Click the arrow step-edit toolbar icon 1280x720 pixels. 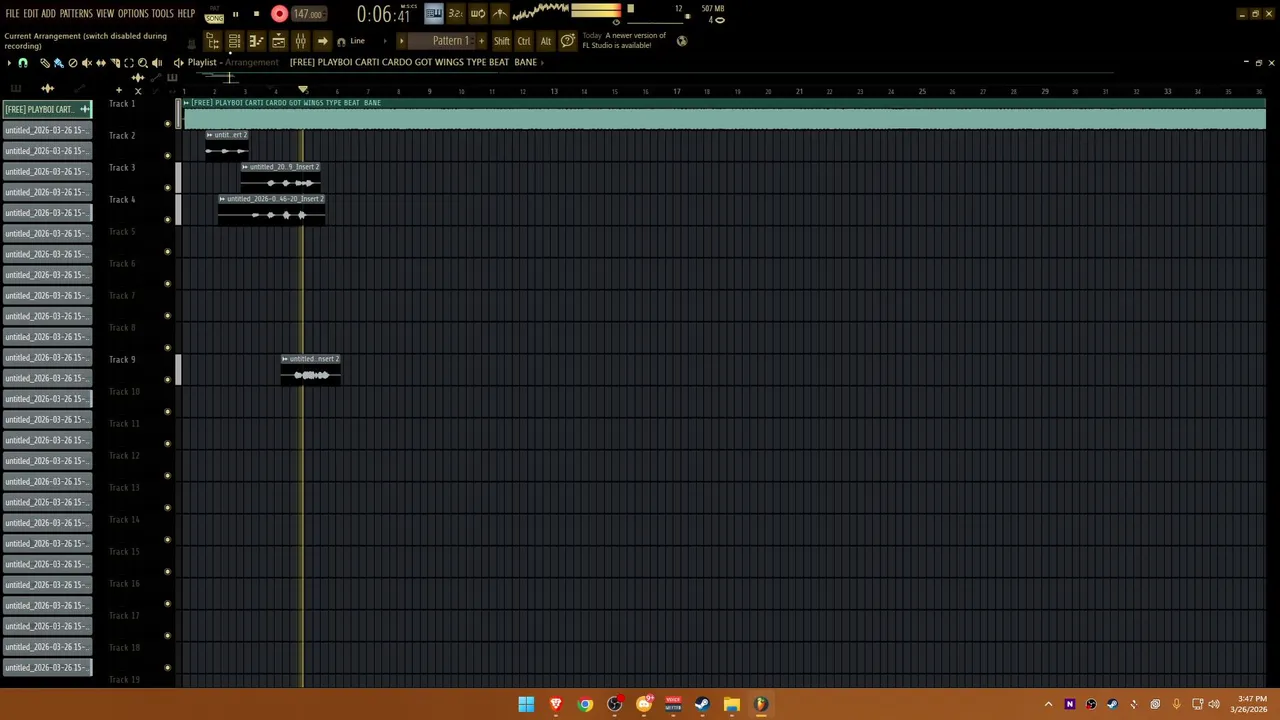(322, 41)
